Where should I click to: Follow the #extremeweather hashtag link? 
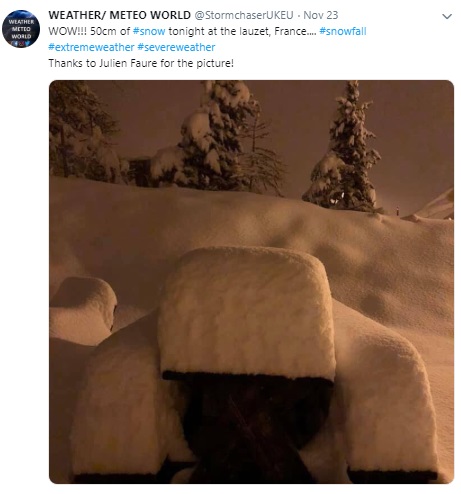coord(91,47)
